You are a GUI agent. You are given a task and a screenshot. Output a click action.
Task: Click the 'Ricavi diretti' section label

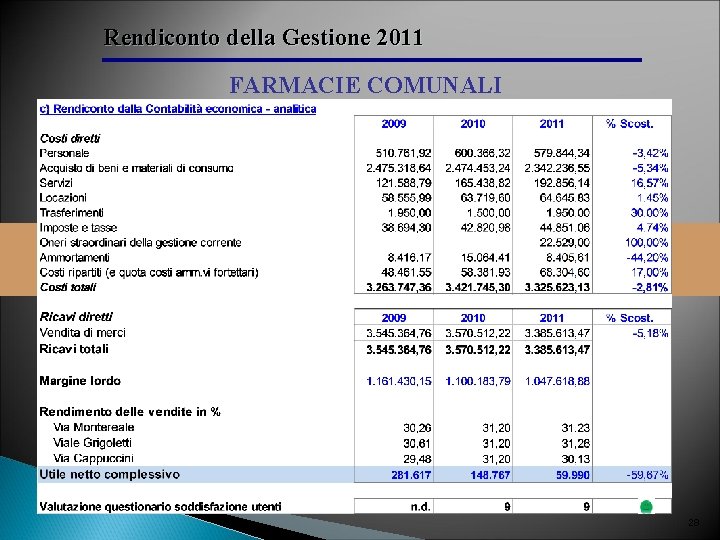76,317
